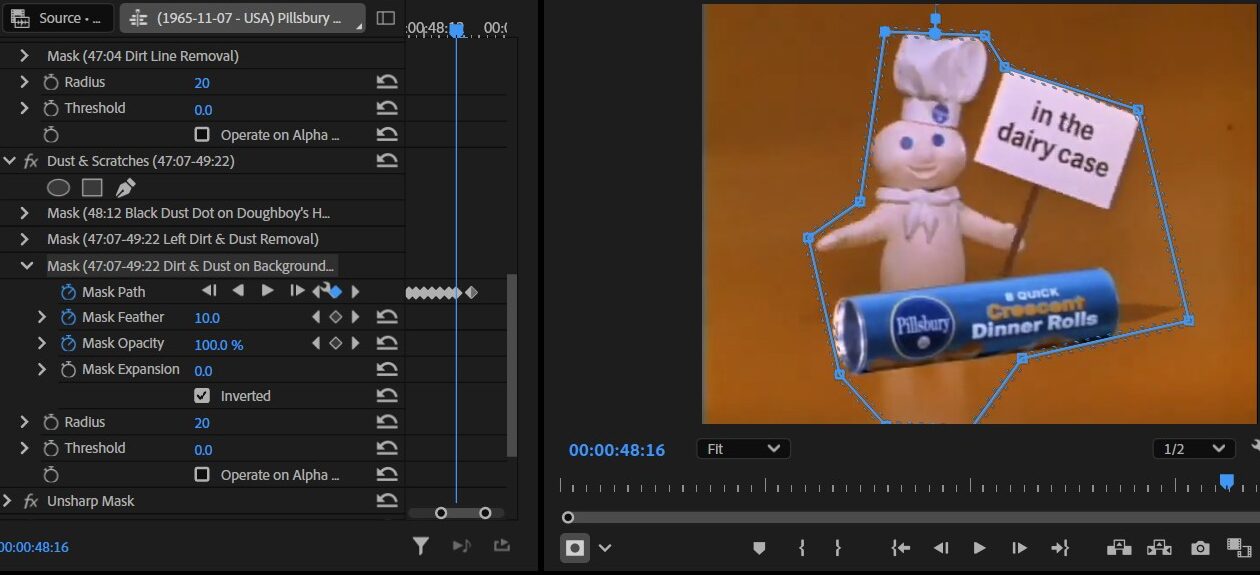Open dropdown arrow beside the Export button

click(x=605, y=548)
